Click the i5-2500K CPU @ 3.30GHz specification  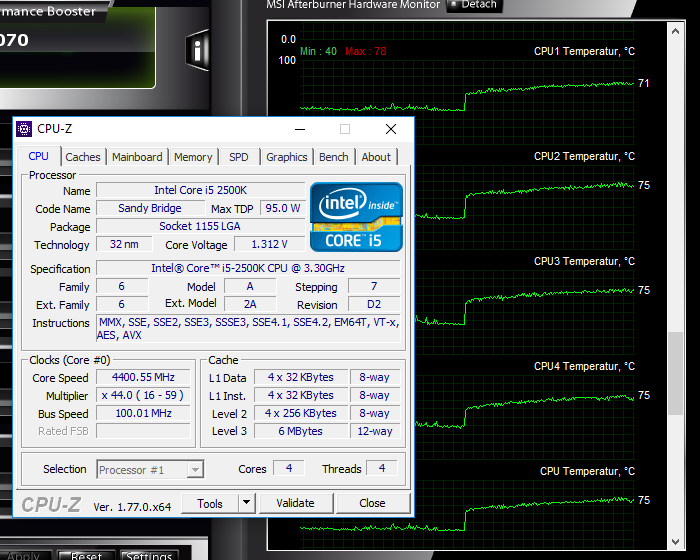[x=248, y=268]
